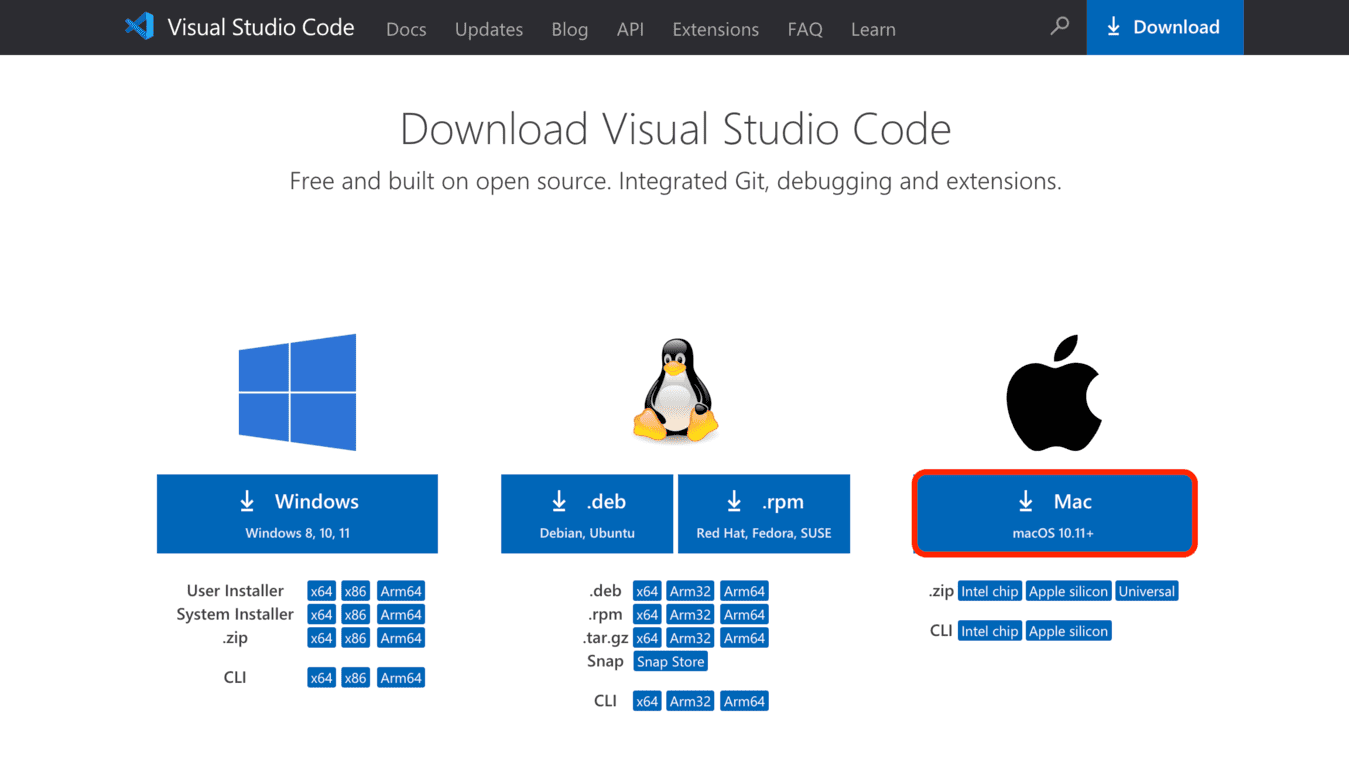
Task: Select Windows CLI x64 download
Action: pyautogui.click(x=321, y=678)
